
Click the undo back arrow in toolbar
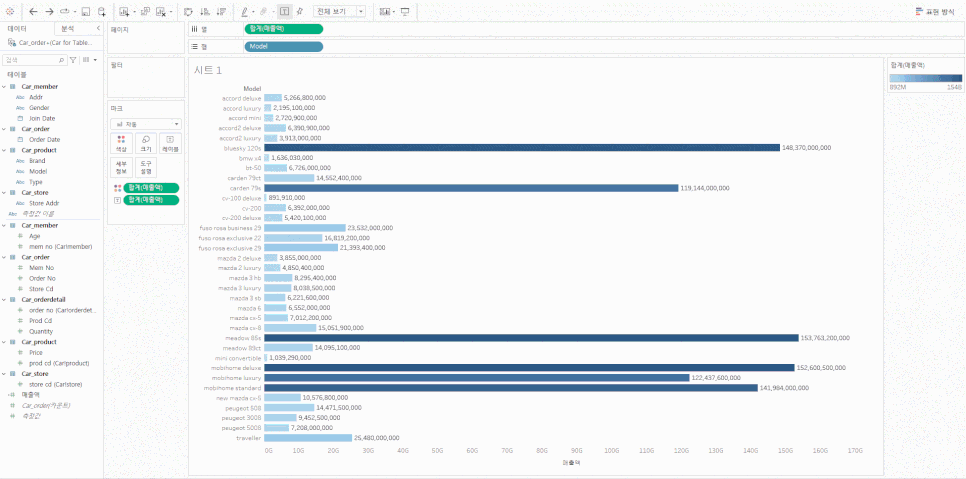33,12
